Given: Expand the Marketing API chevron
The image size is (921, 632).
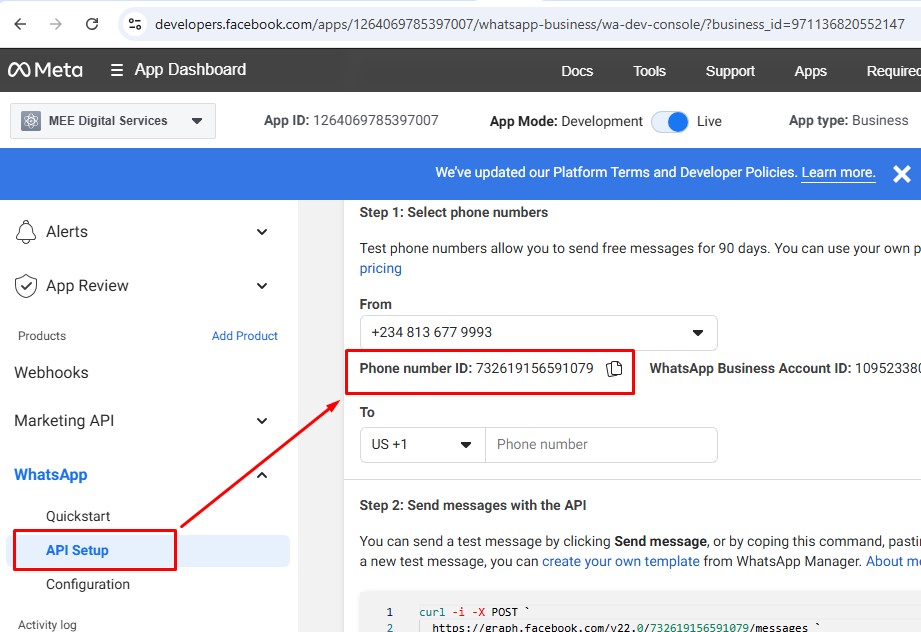Looking at the screenshot, I should 262,421.
